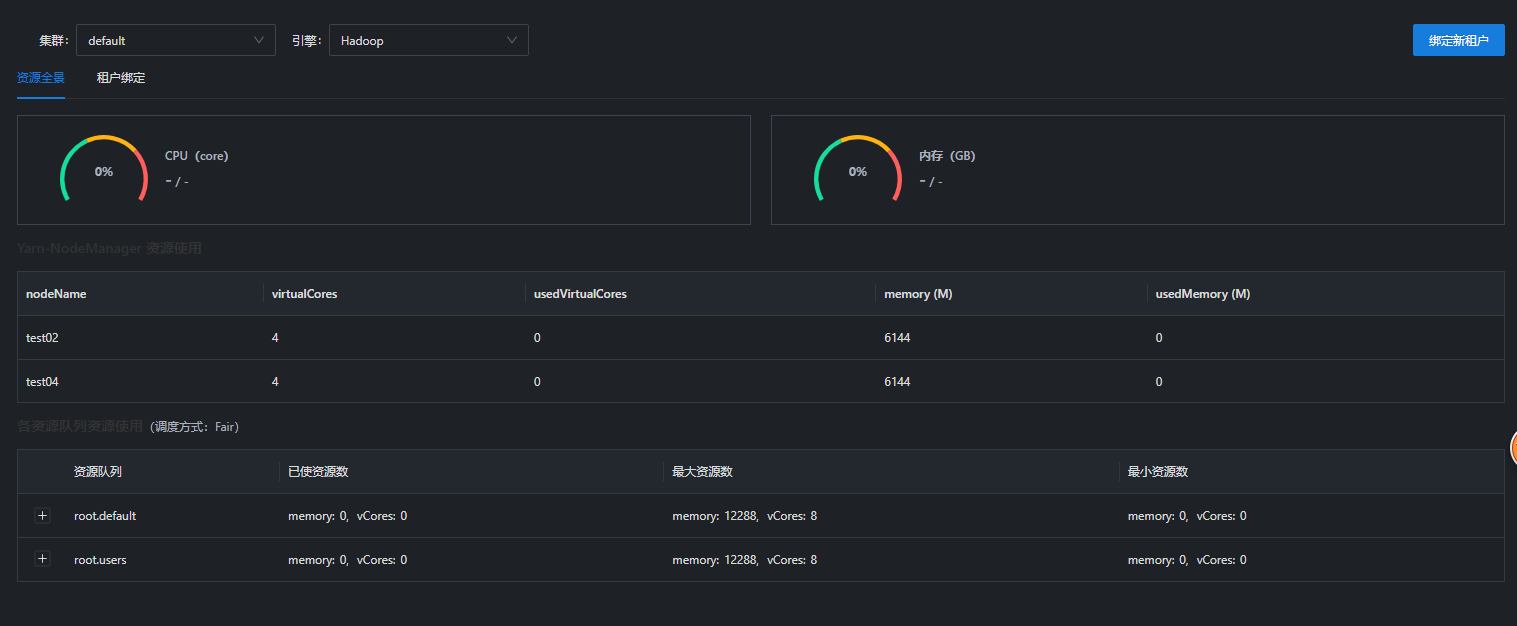The image size is (1517, 626).
Task: Click the 最小资源数 column header
Action: (1158, 472)
